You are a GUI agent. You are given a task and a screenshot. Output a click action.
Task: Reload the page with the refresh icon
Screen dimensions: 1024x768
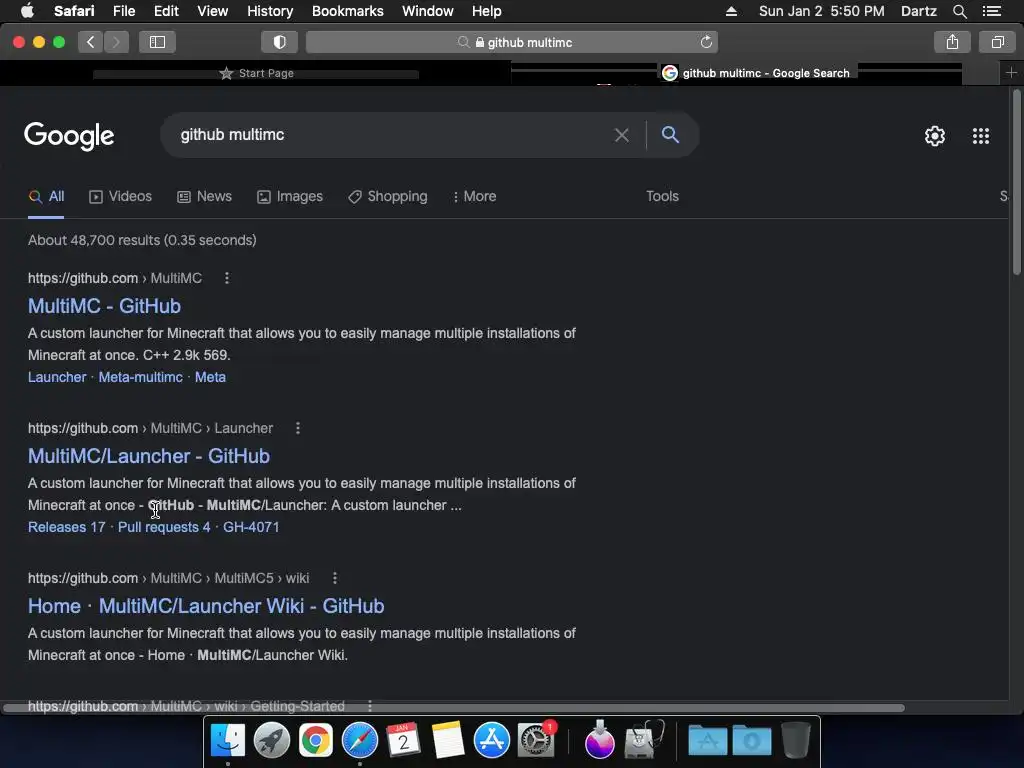pos(706,42)
